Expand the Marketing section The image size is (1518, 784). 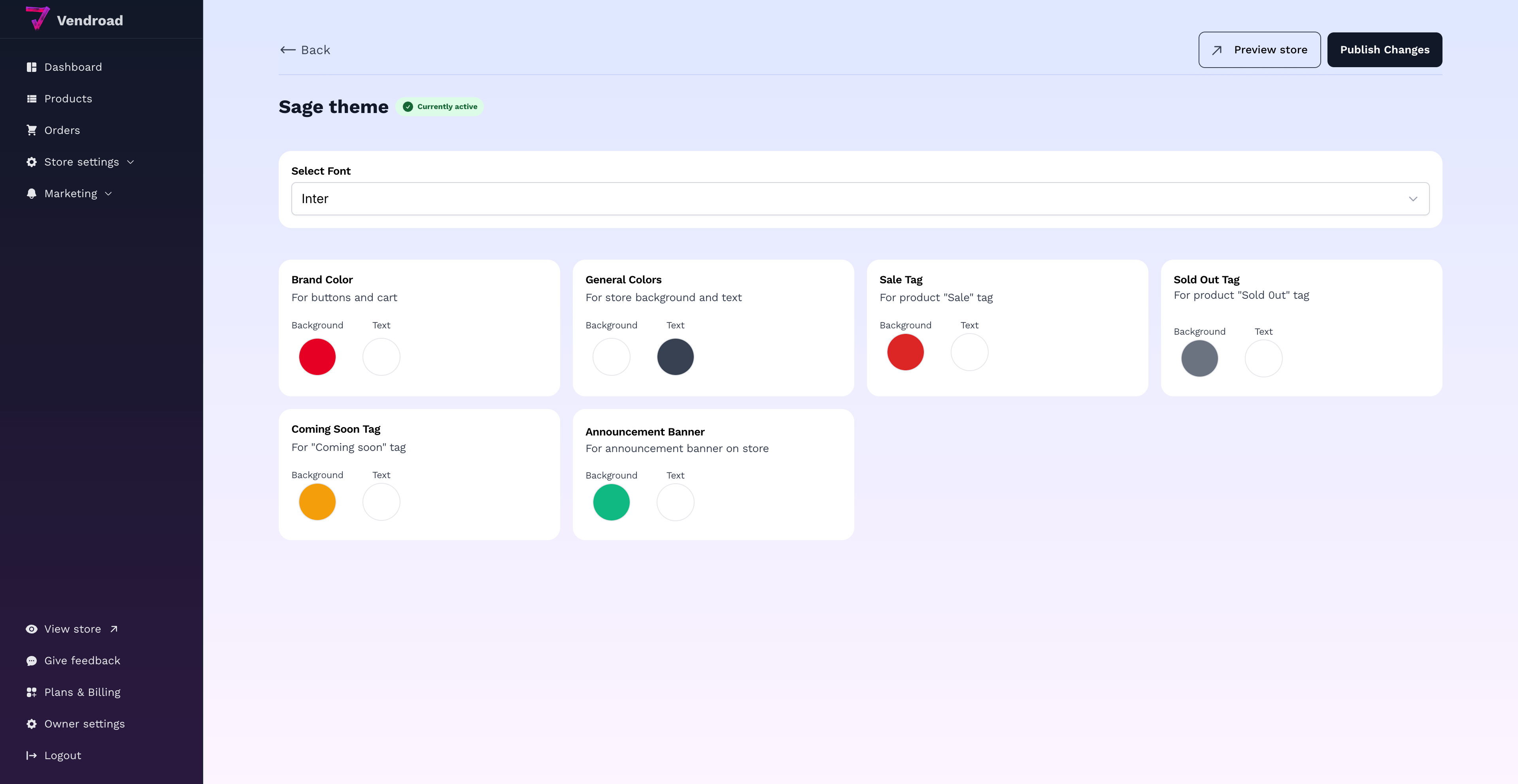click(71, 193)
